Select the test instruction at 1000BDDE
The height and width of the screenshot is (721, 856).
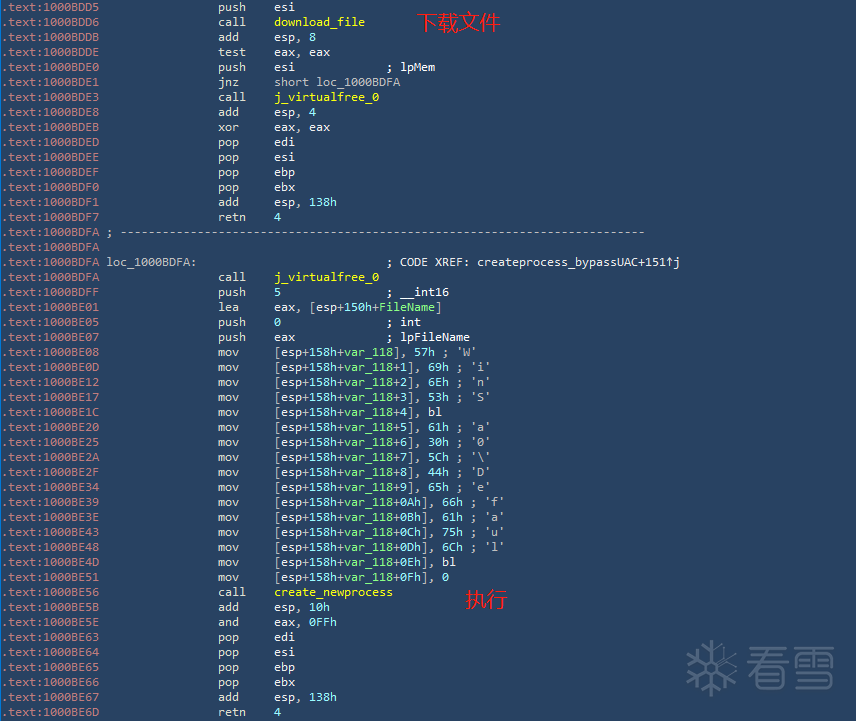(x=232, y=52)
